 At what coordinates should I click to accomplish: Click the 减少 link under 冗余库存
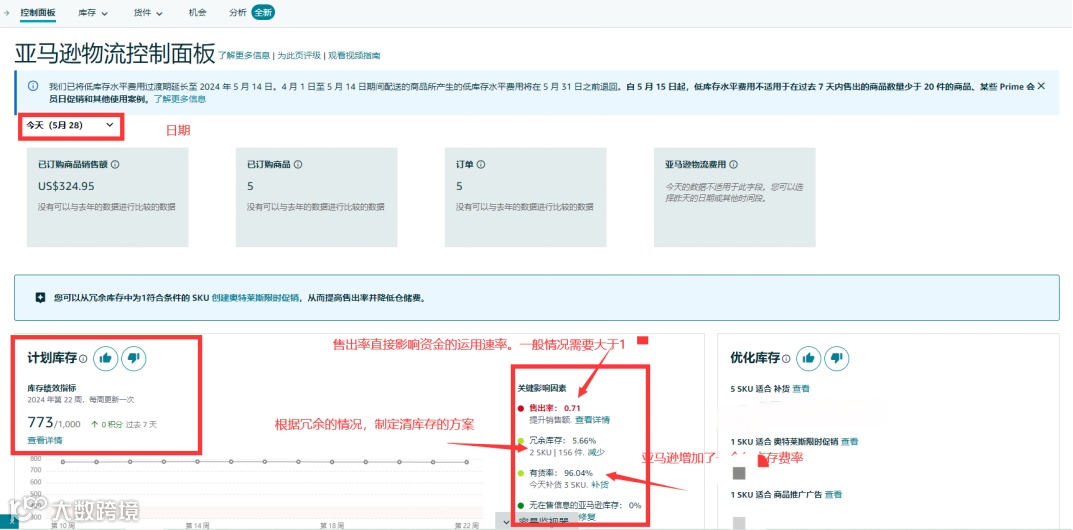[597, 452]
